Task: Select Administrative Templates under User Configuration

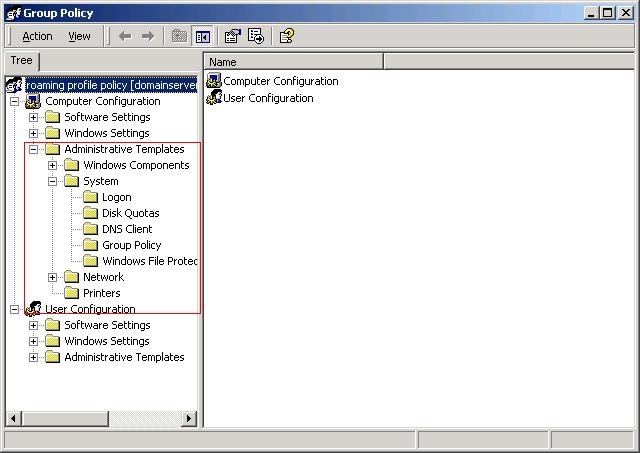Action: 124,357
